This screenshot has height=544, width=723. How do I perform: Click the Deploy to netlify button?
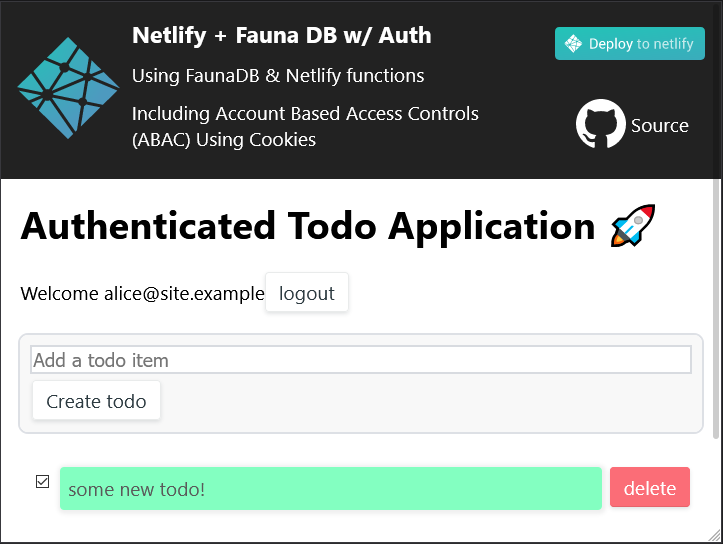[629, 43]
